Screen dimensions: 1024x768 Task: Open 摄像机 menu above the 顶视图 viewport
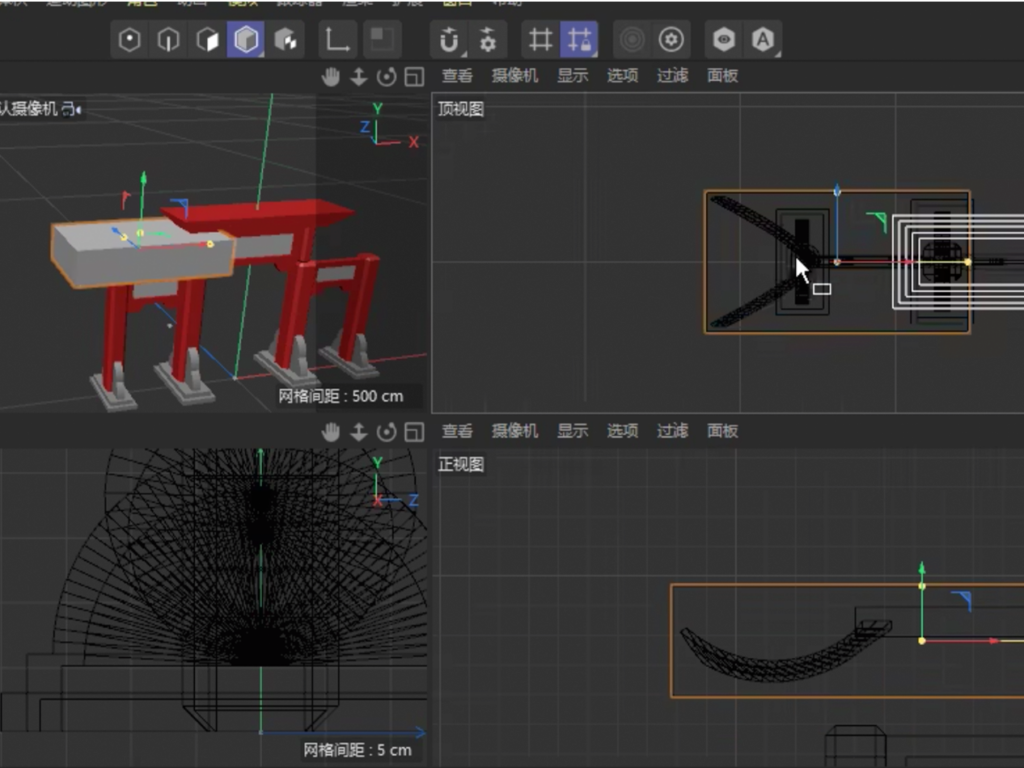pyautogui.click(x=514, y=76)
